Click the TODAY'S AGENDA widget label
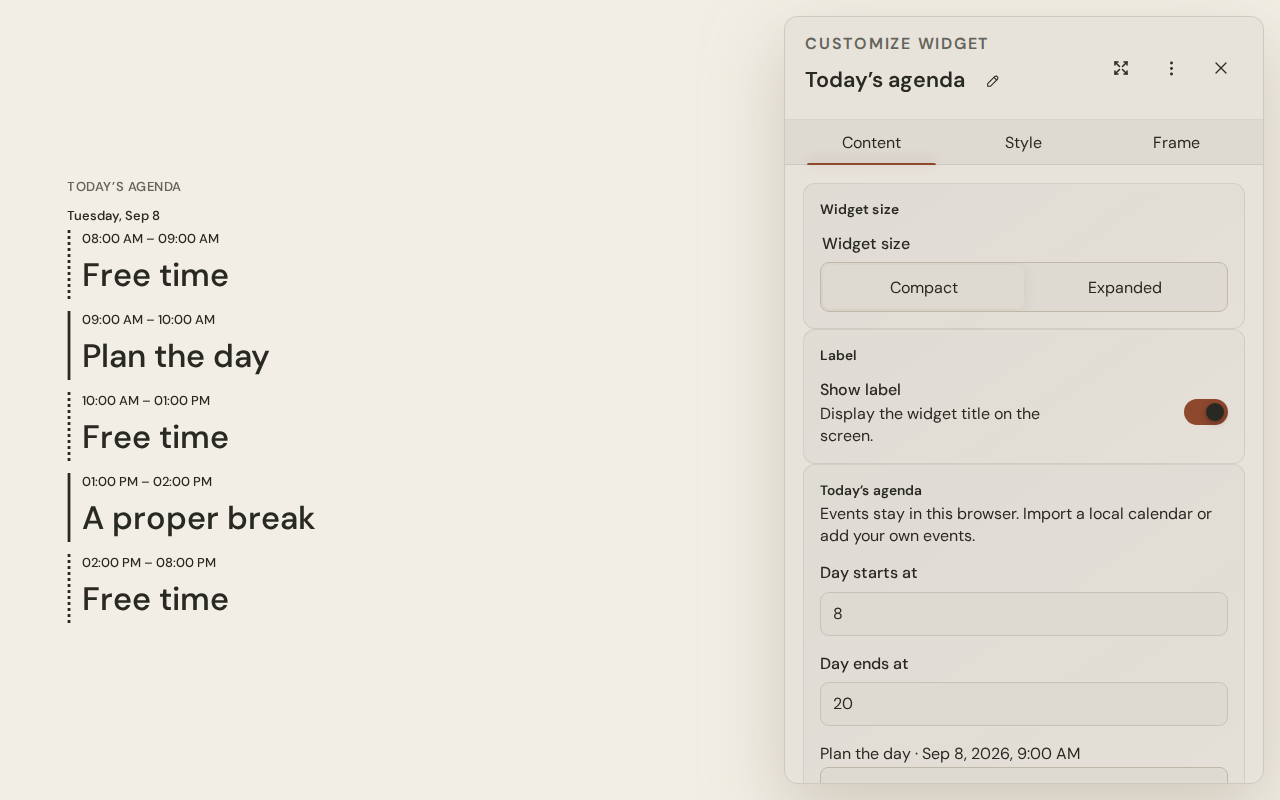The image size is (1280, 800). [x=124, y=187]
